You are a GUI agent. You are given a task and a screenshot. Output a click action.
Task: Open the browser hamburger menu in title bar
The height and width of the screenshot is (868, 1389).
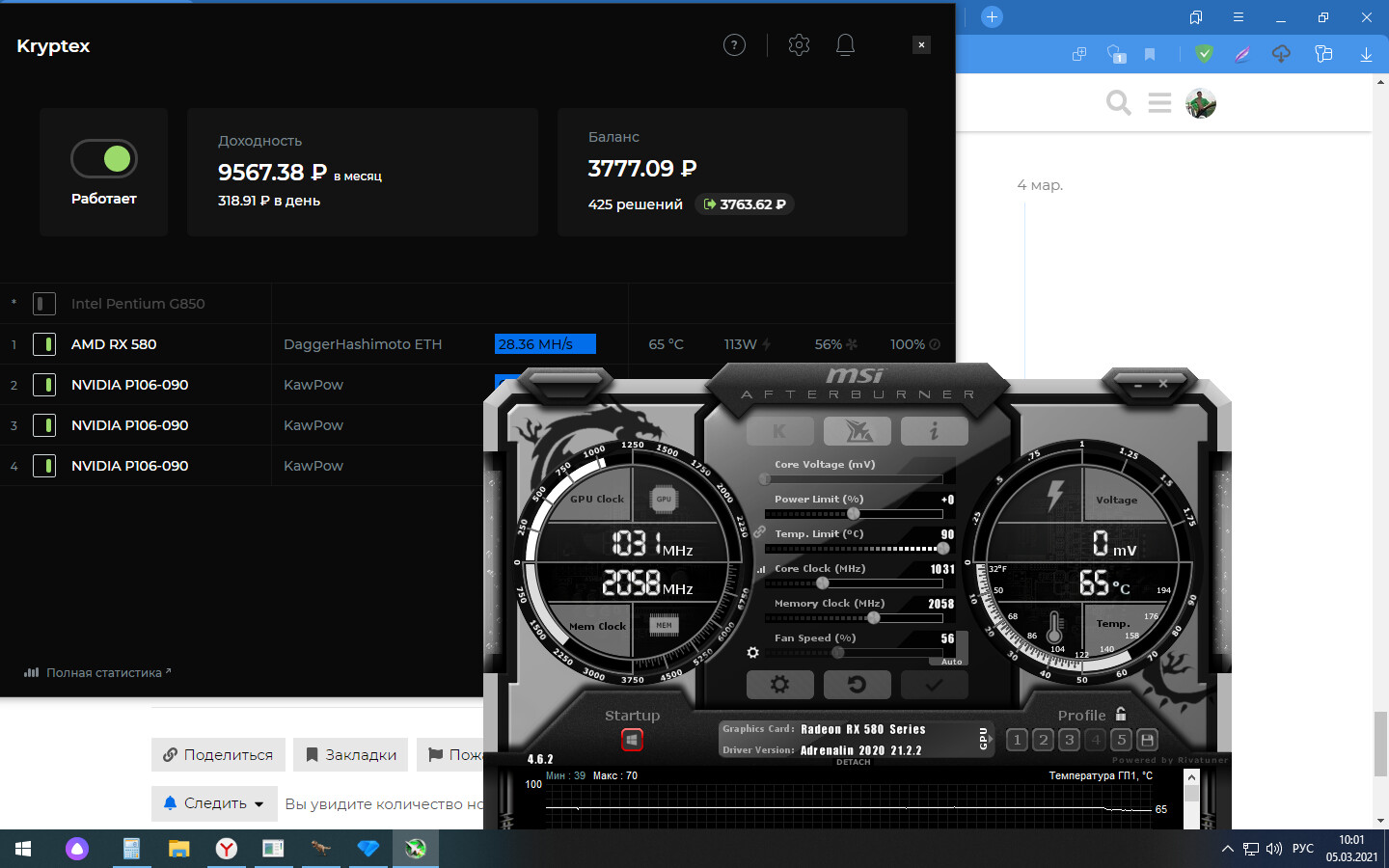tap(1239, 17)
